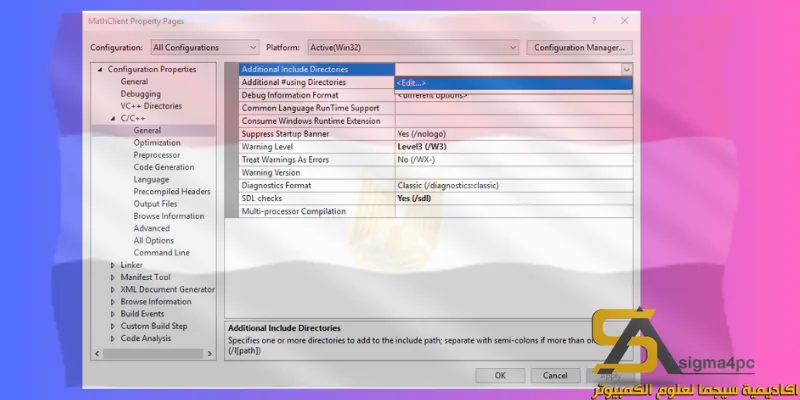Open the Optimization page

(x=157, y=143)
